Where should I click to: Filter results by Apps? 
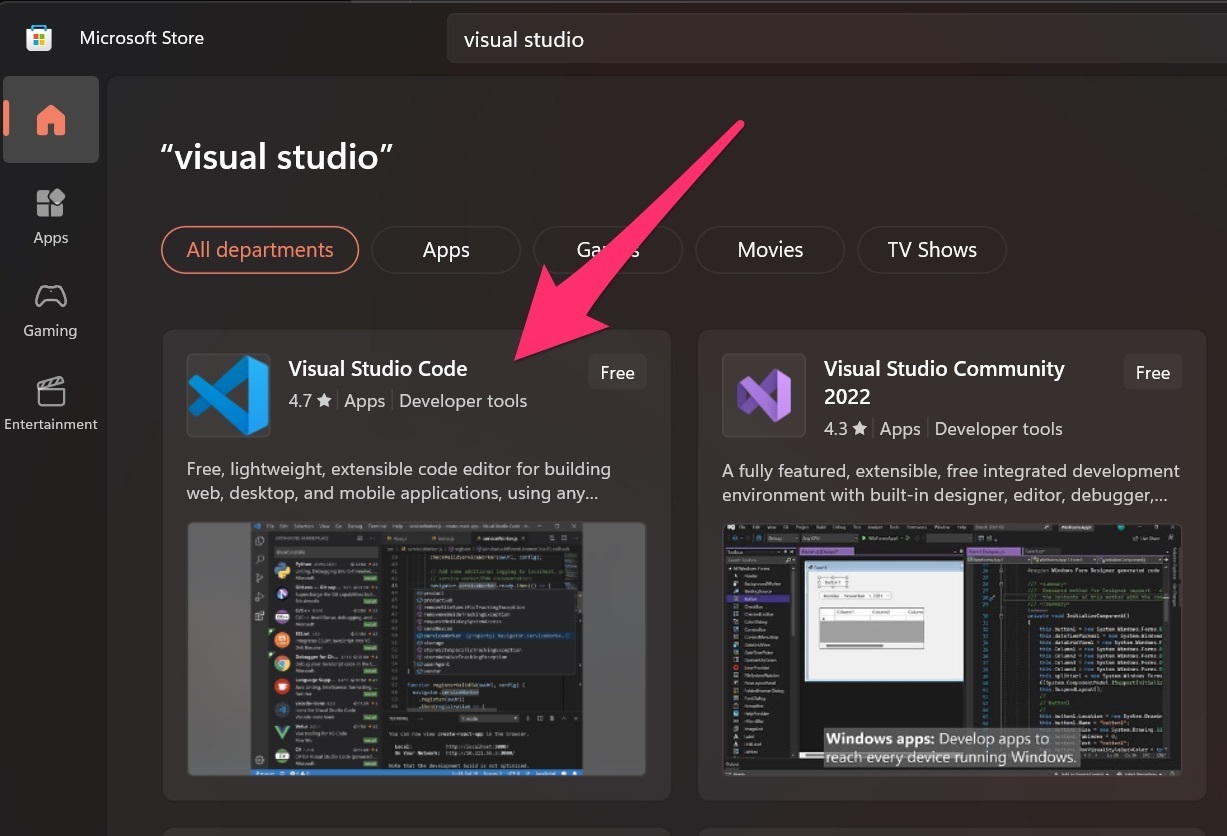446,250
